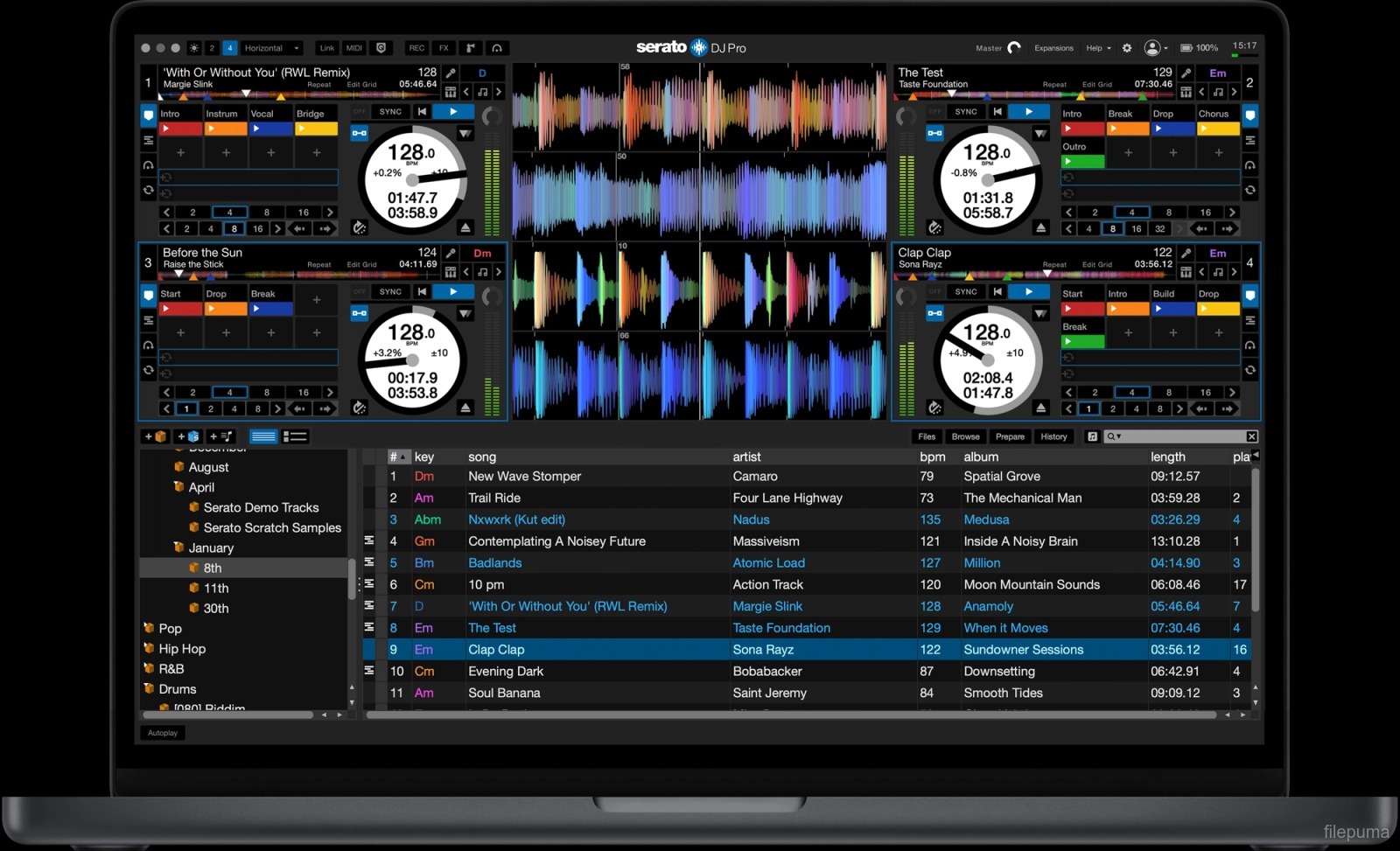The height and width of the screenshot is (851, 1400).
Task: Open the History tab
Action: [1053, 436]
